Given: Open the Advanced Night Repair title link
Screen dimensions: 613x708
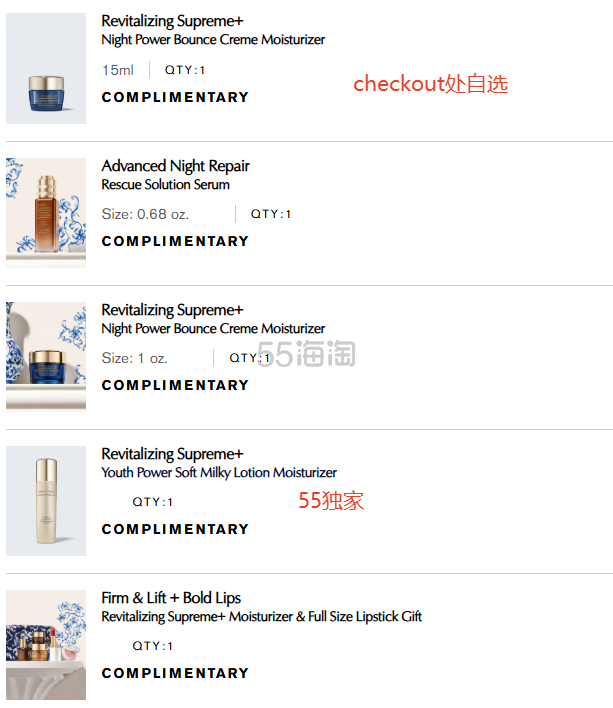Looking at the screenshot, I should [x=175, y=166].
